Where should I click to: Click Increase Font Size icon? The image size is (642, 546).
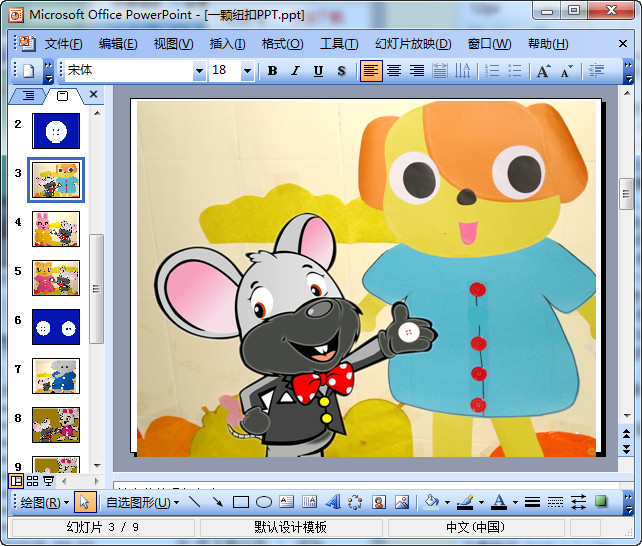click(x=544, y=71)
